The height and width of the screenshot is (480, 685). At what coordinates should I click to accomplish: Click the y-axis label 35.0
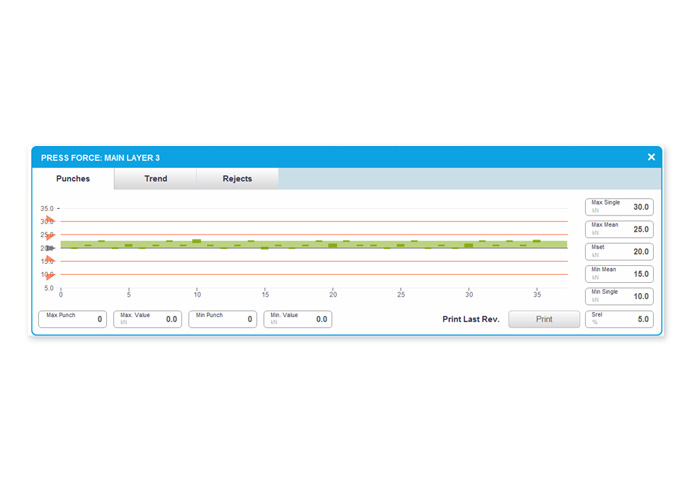(x=47, y=208)
